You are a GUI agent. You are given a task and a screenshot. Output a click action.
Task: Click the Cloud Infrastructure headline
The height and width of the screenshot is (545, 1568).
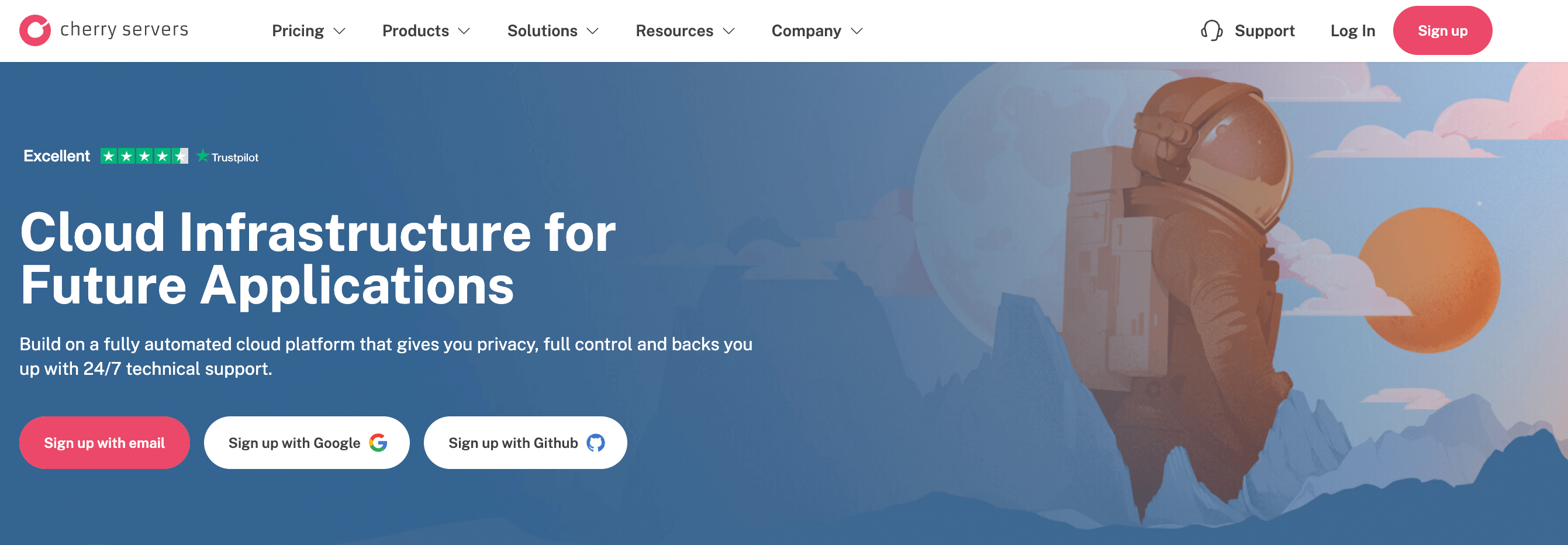coord(316,258)
